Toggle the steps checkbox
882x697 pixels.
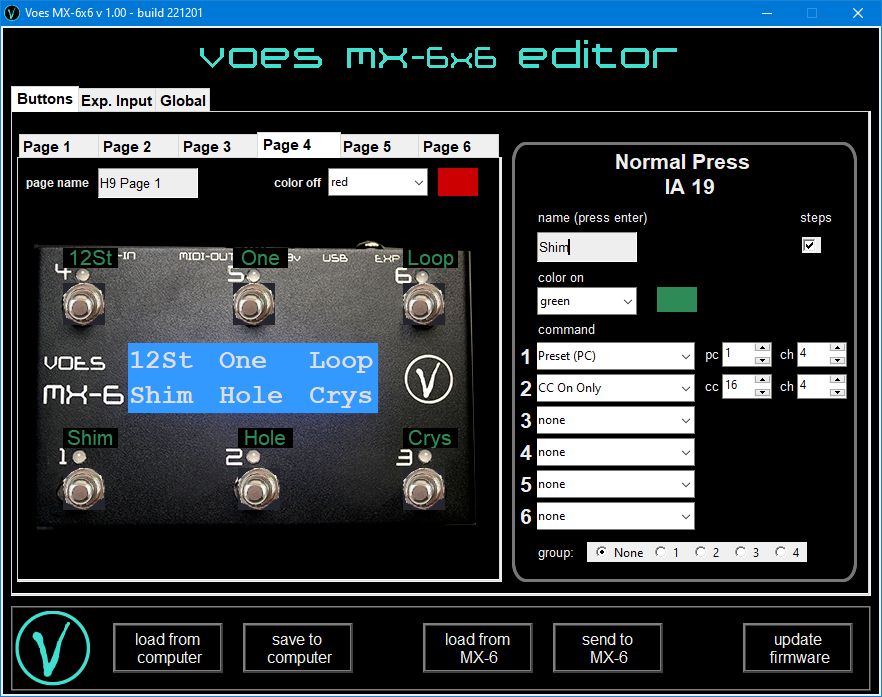tap(811, 245)
